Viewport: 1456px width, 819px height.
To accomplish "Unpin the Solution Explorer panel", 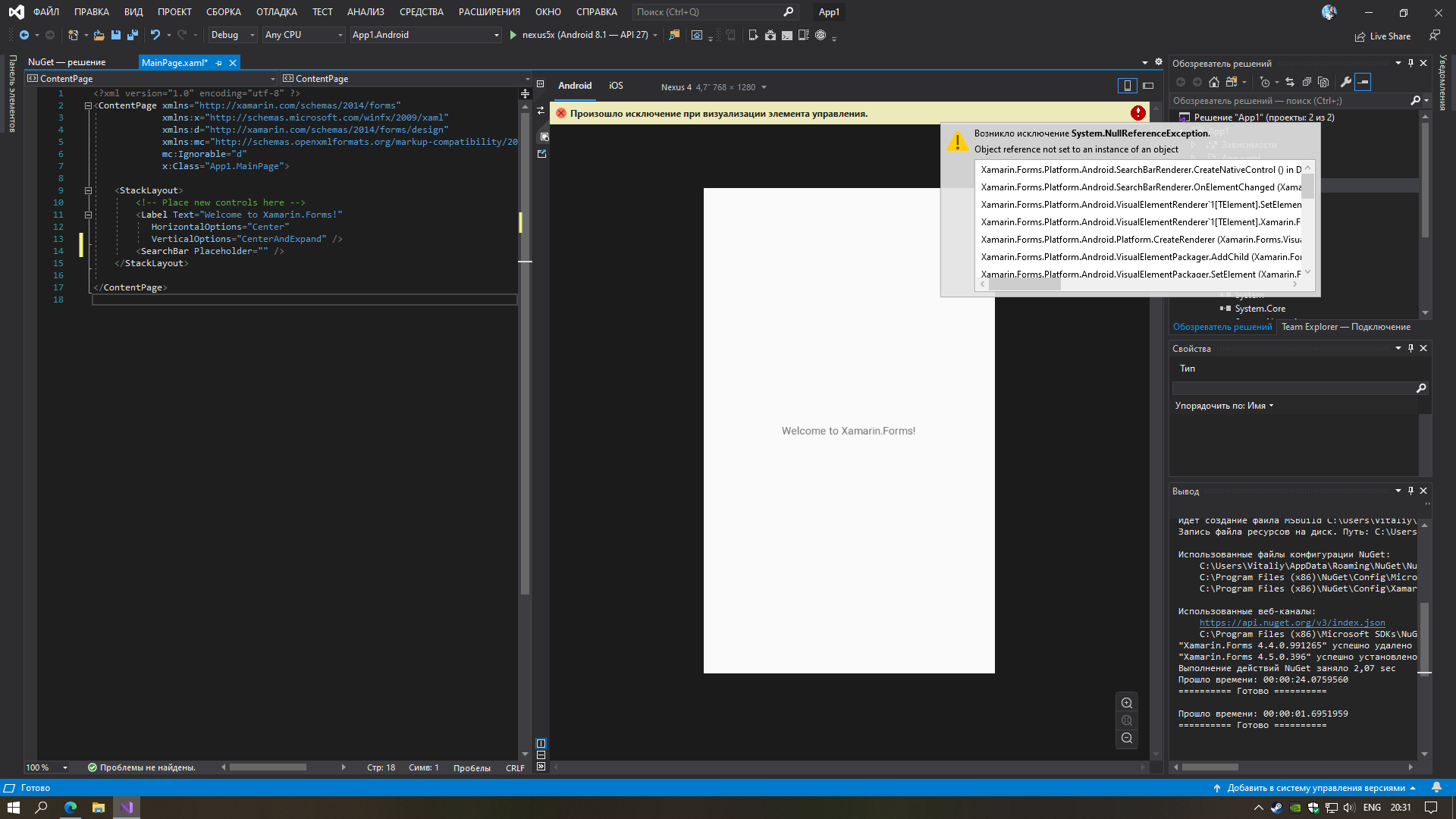I will (1409, 63).
